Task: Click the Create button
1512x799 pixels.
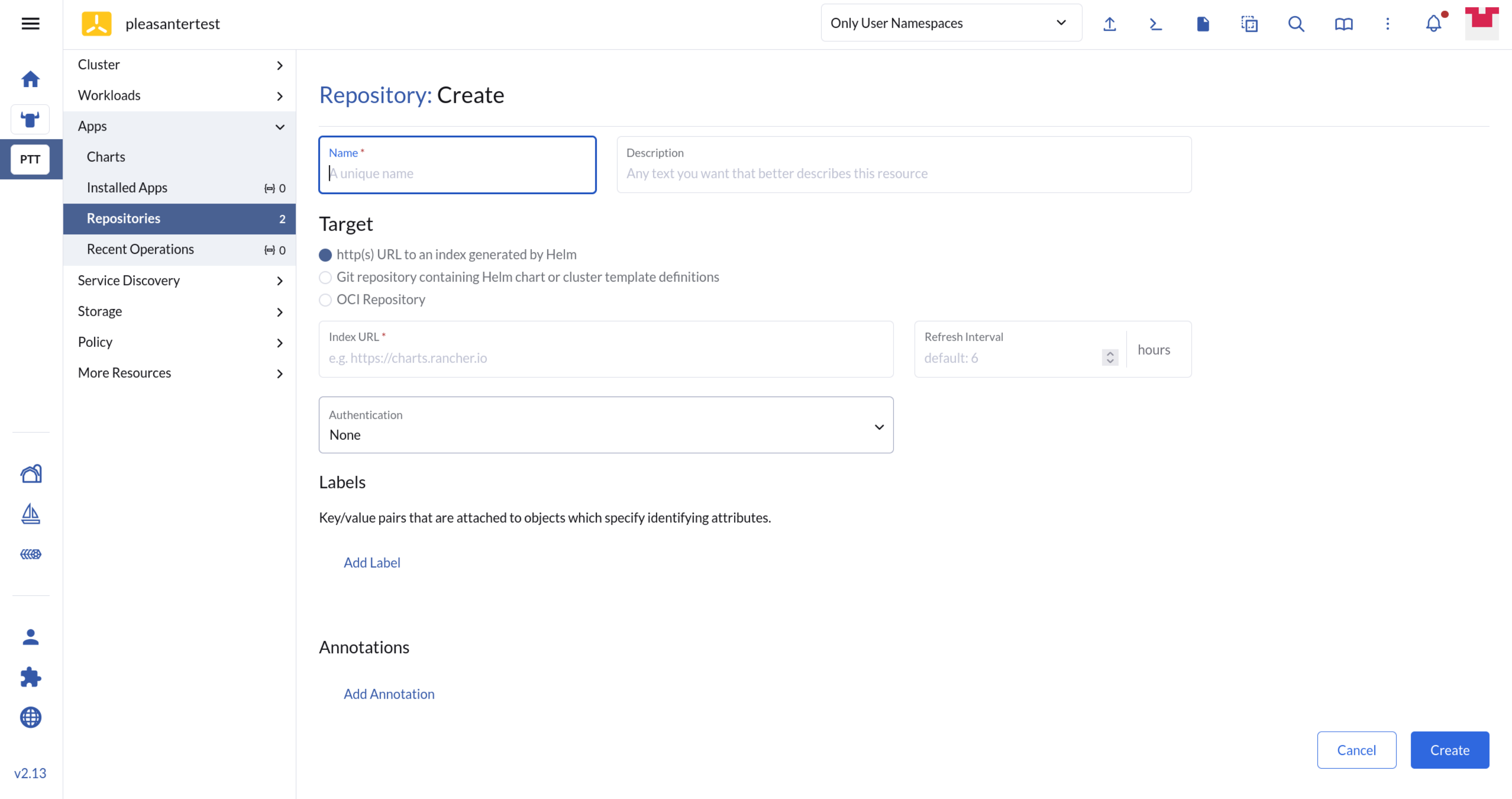Action: pyautogui.click(x=1449, y=750)
